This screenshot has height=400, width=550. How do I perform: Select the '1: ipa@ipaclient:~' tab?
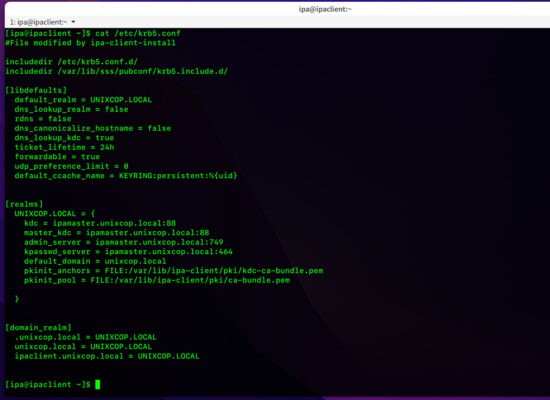pos(38,22)
